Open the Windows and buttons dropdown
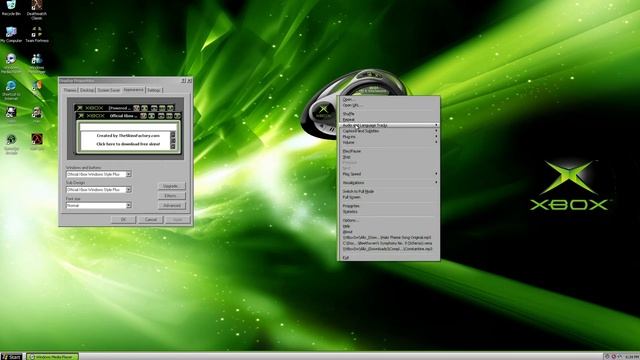The height and width of the screenshot is (360, 640). point(98,174)
